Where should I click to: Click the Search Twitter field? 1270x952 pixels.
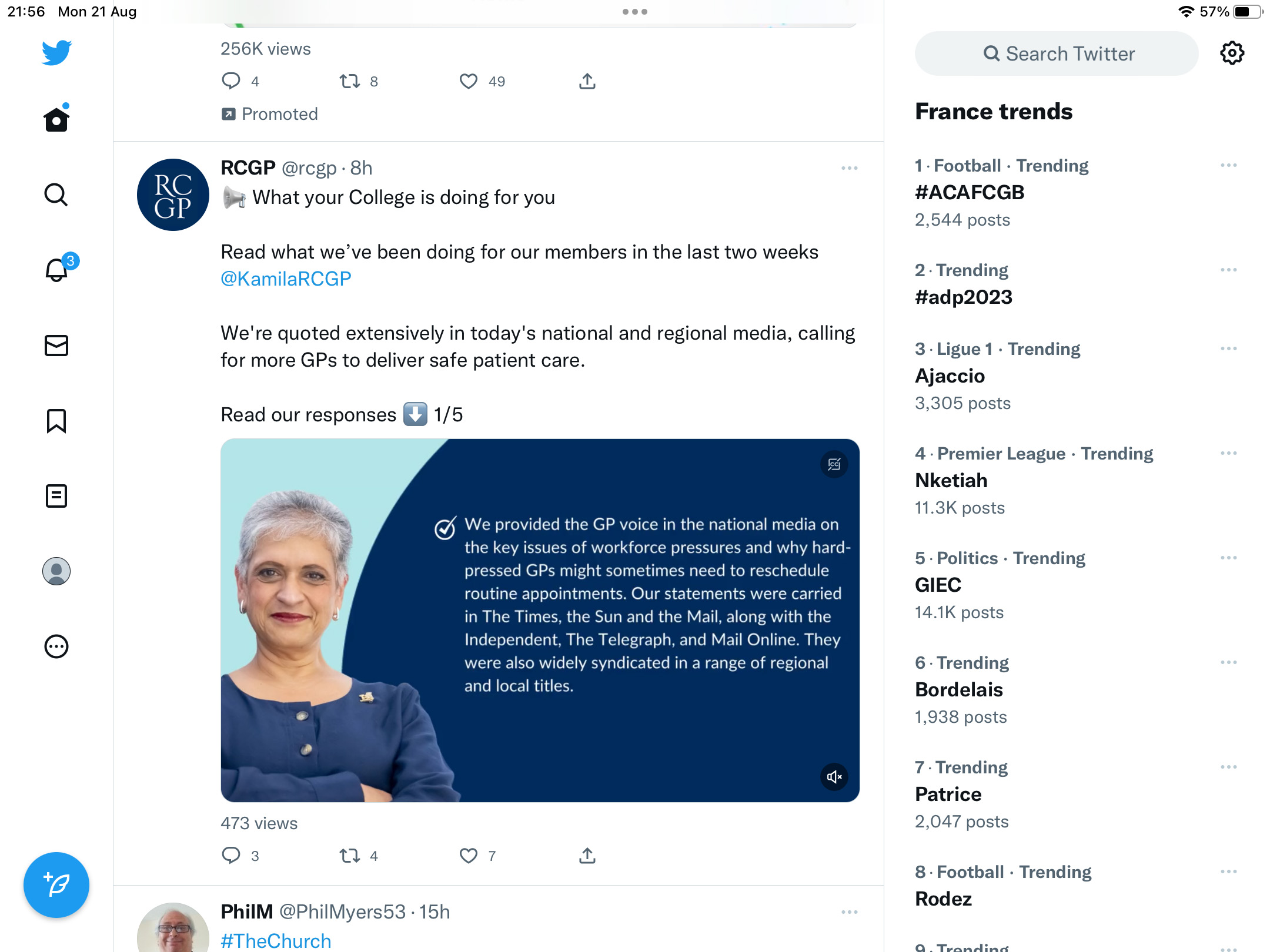coord(1057,53)
